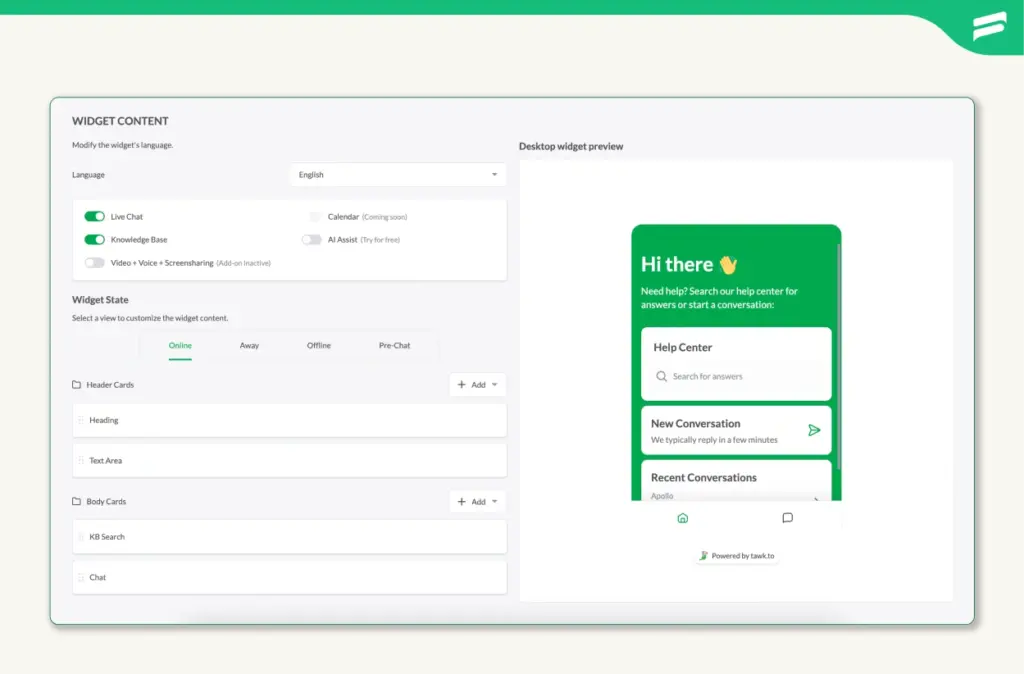
Task: Toggle the Knowledge Base switch
Action: coord(94,240)
